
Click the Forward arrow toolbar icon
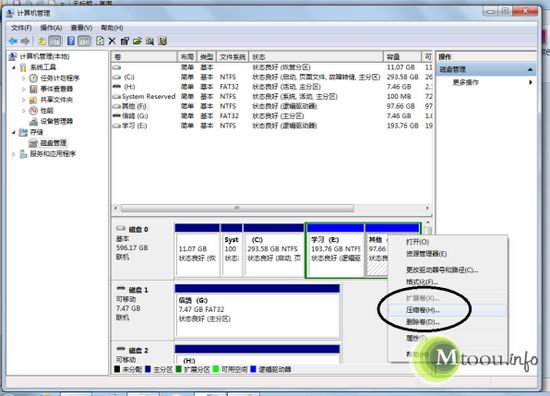(25, 41)
